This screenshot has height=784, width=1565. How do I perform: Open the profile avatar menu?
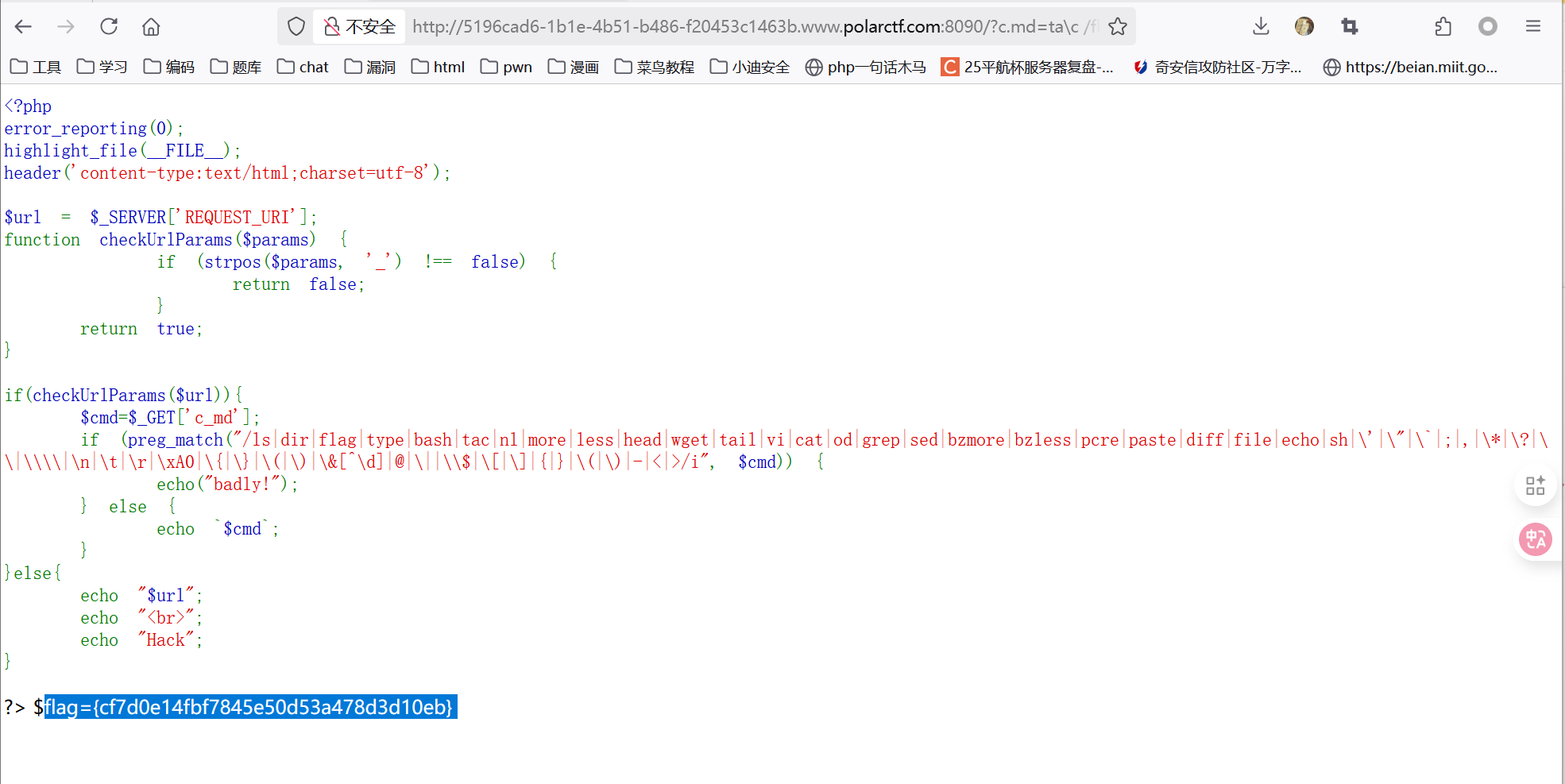(x=1304, y=27)
